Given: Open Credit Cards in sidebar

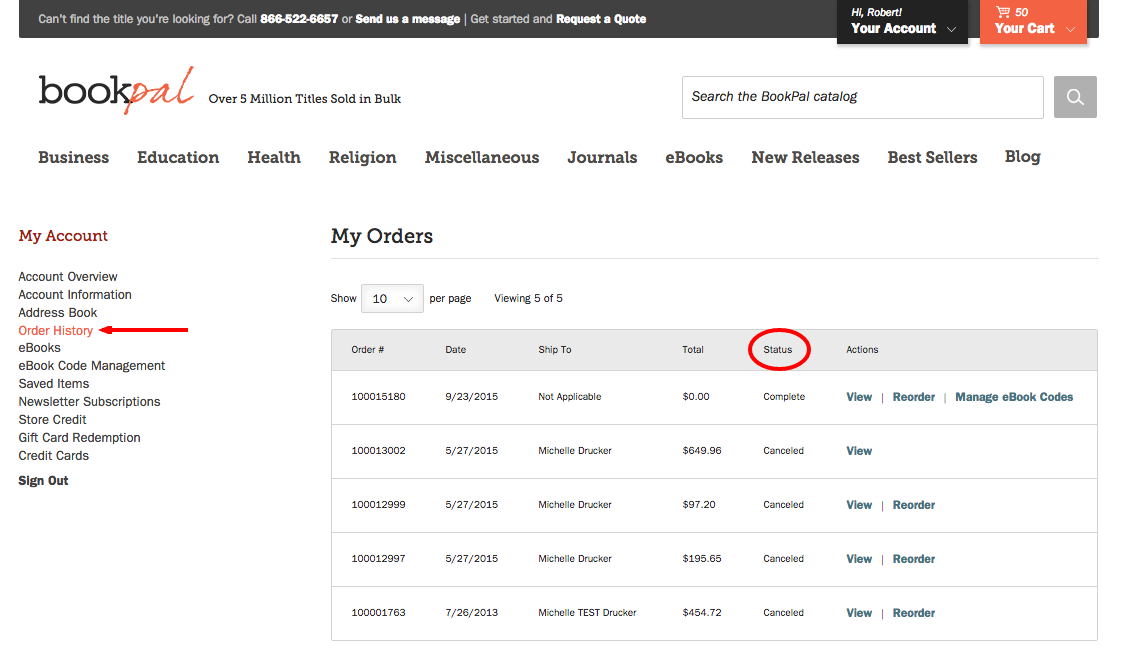Looking at the screenshot, I should [x=54, y=455].
